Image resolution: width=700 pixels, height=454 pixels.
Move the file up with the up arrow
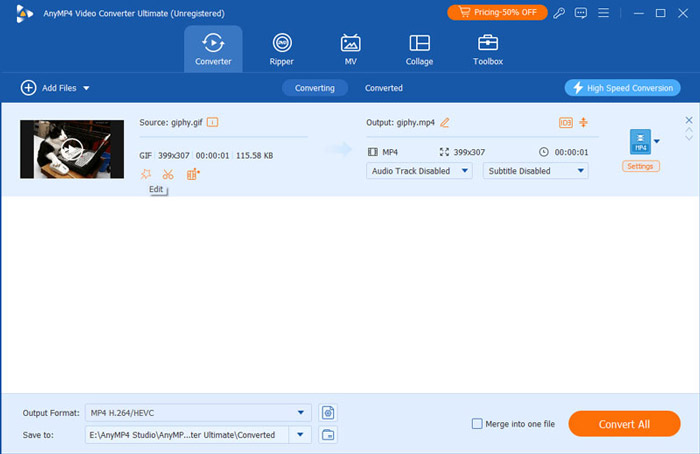689,130
